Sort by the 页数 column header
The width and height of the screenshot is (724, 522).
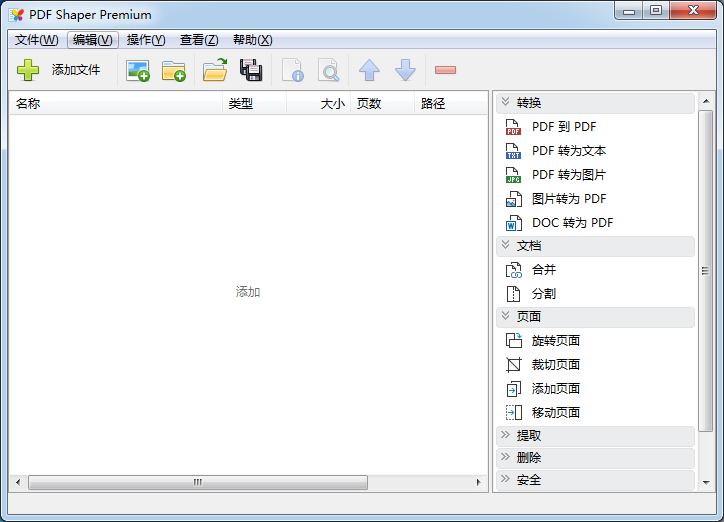[382, 103]
